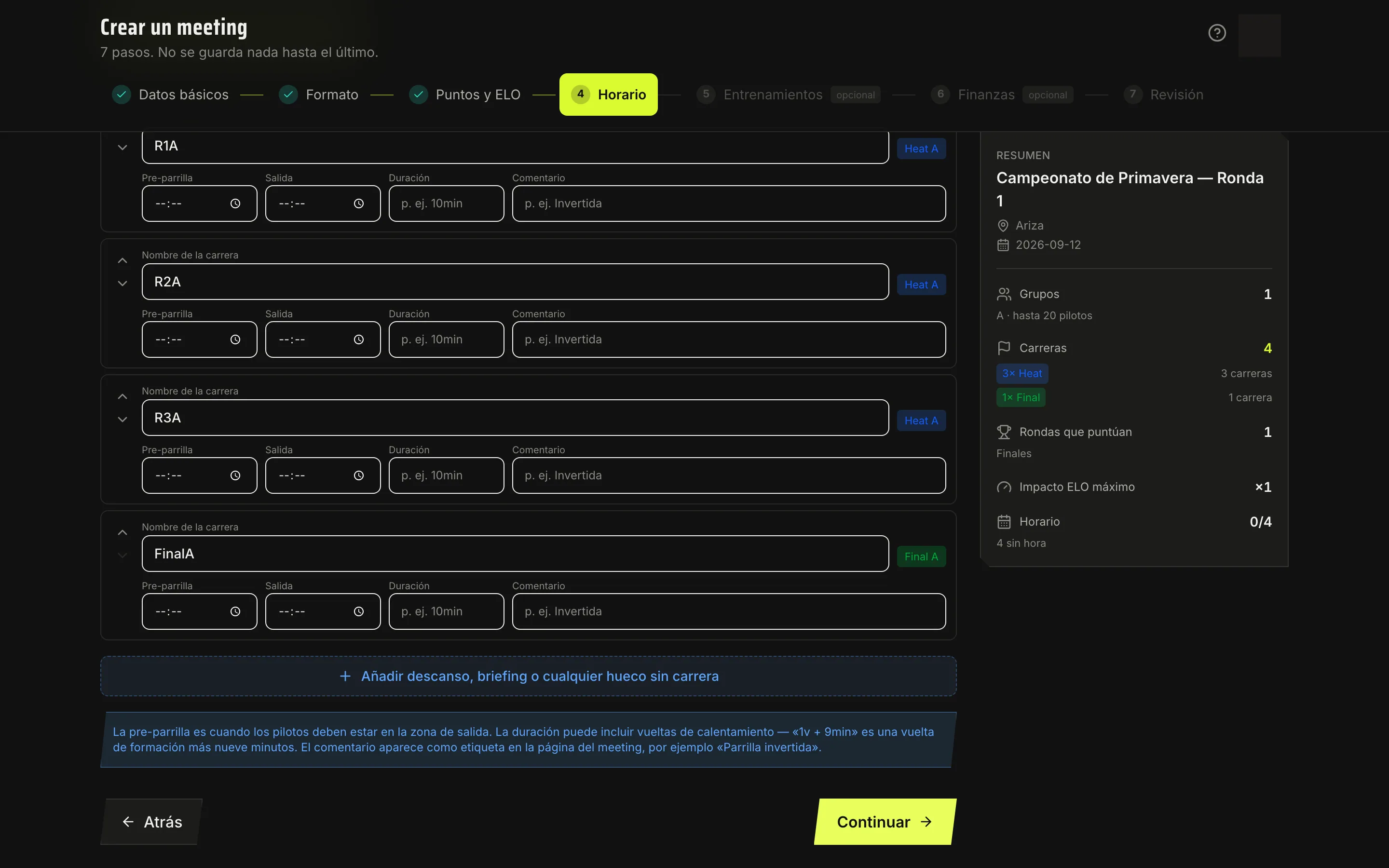Go to the Formato step

(x=318, y=95)
